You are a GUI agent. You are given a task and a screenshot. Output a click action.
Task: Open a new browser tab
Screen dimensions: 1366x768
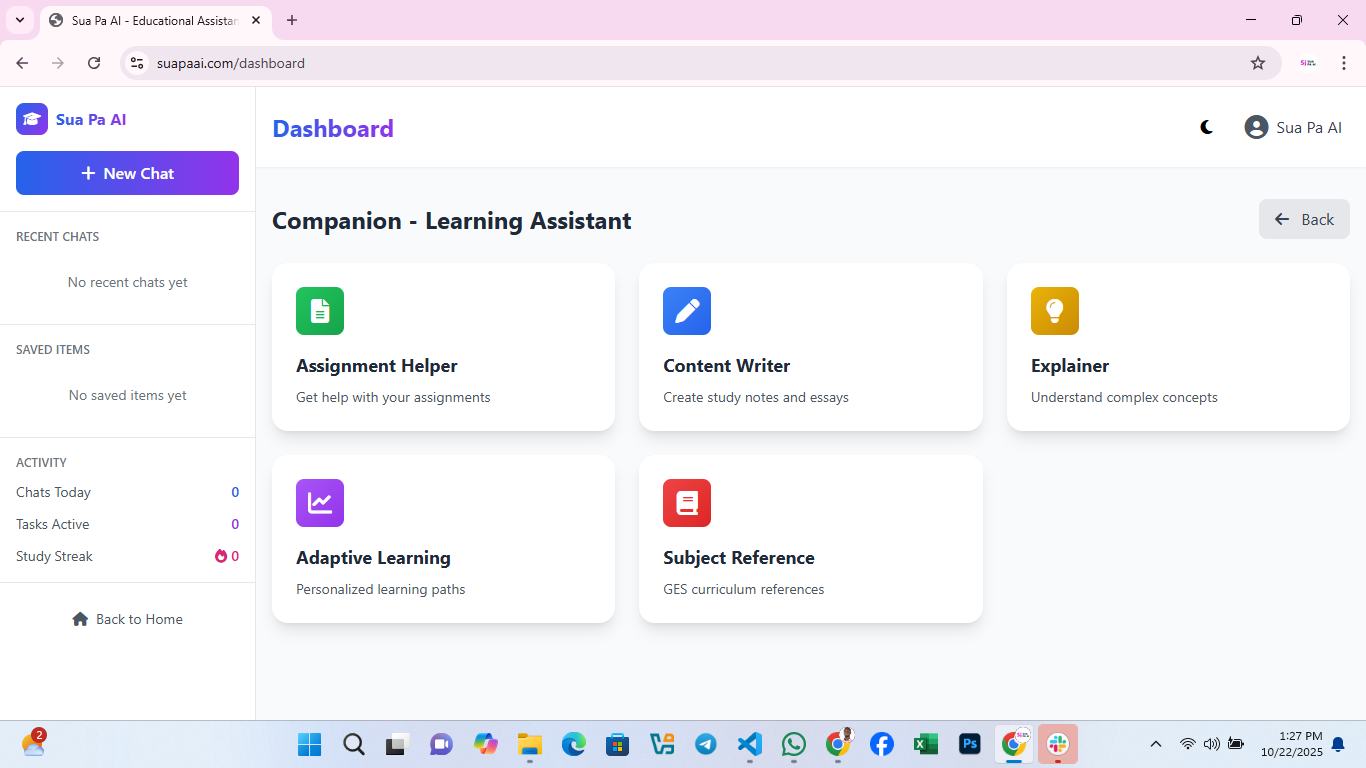point(292,20)
